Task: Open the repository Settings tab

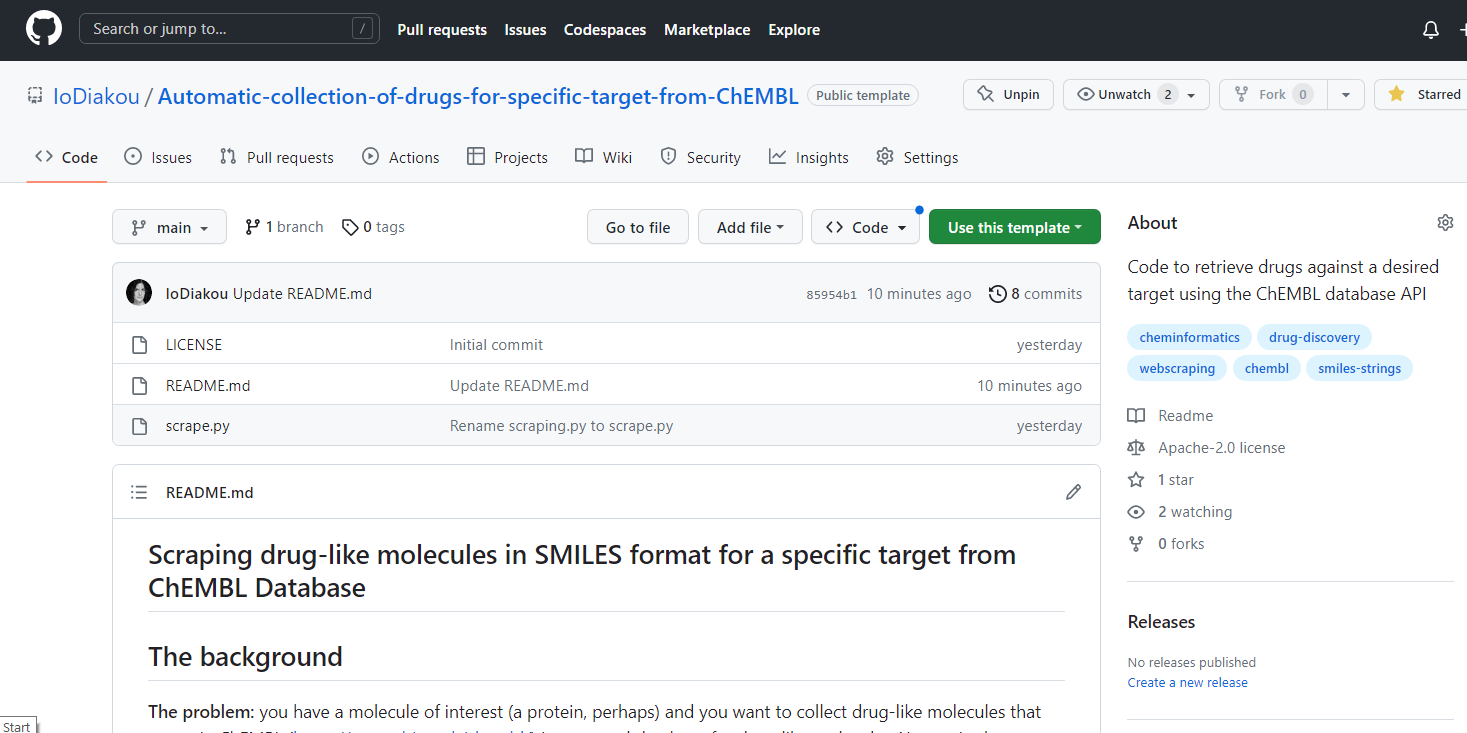Action: pyautogui.click(x=917, y=157)
